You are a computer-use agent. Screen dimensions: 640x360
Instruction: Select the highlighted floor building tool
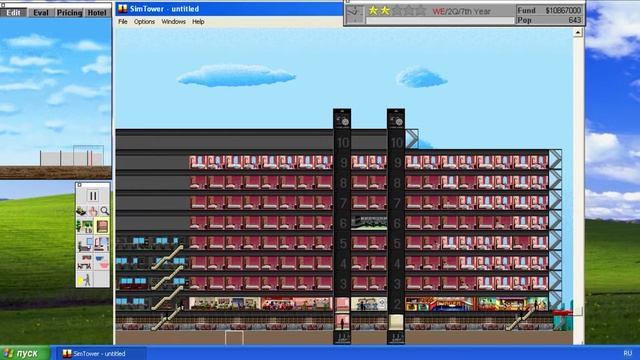point(102,226)
